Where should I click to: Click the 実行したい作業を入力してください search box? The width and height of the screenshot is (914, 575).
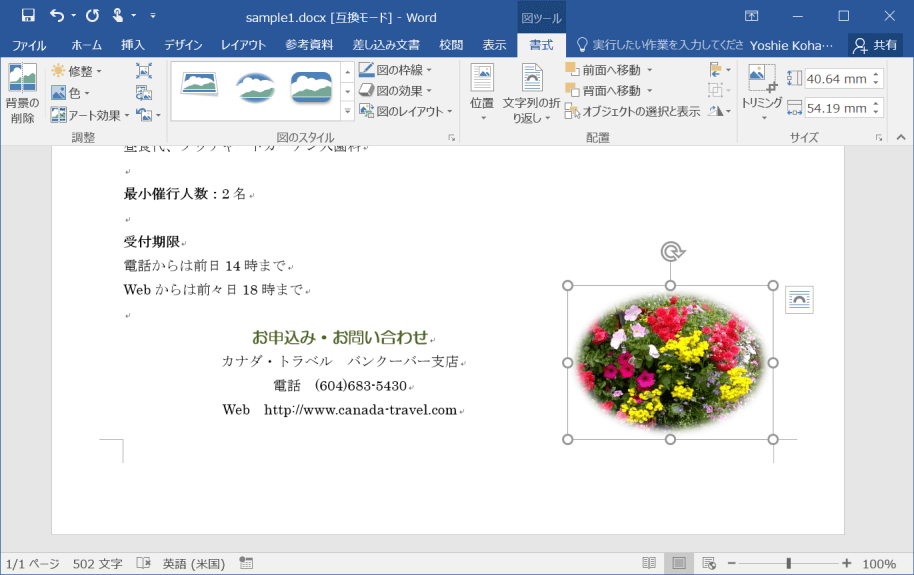coord(660,45)
